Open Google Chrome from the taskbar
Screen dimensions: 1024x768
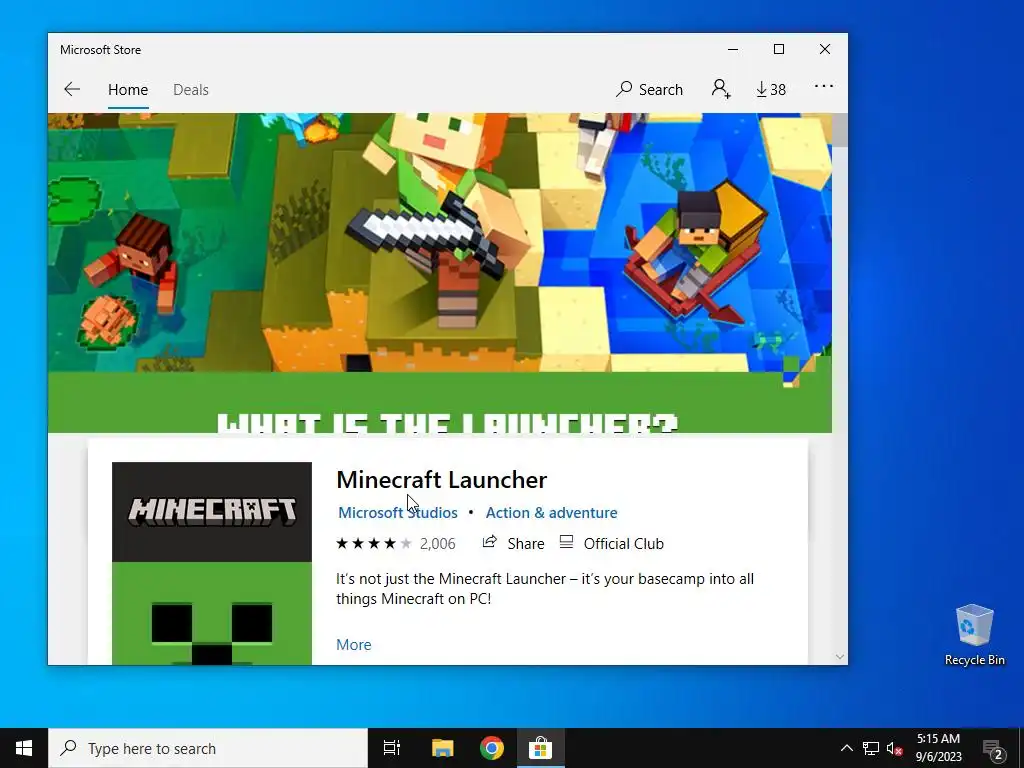pyautogui.click(x=492, y=748)
